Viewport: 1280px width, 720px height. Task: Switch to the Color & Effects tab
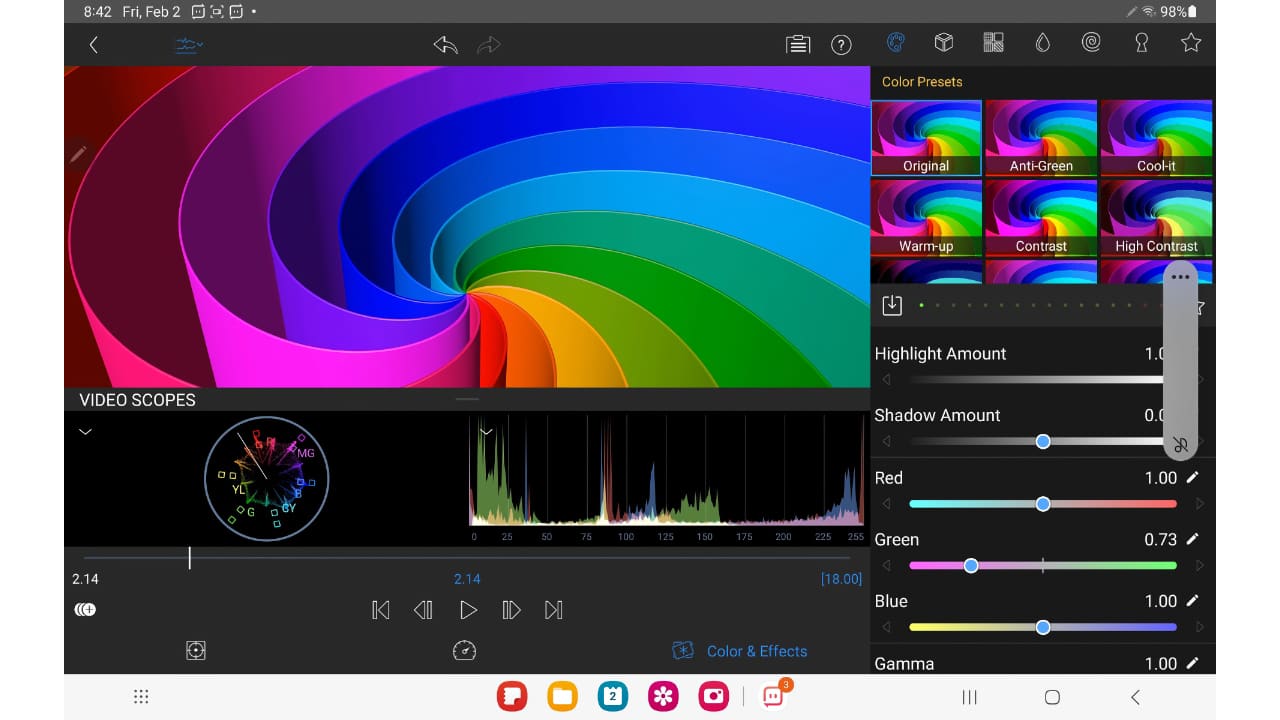coord(740,651)
